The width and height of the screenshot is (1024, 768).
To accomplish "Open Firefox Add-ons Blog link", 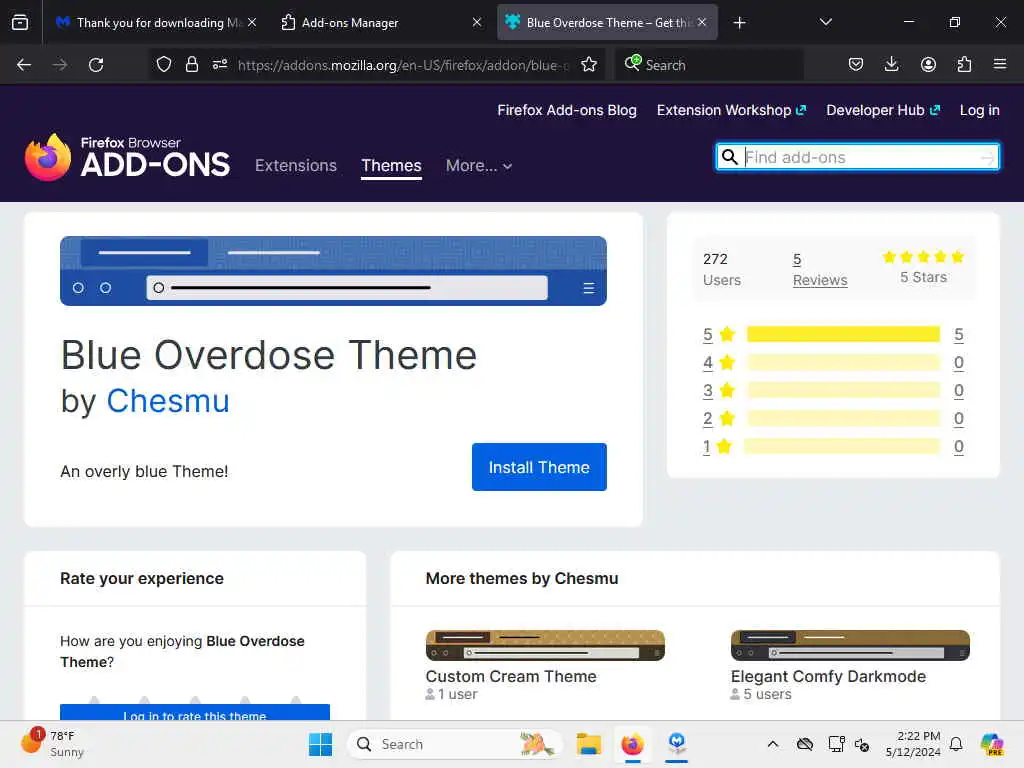I will 567,110.
